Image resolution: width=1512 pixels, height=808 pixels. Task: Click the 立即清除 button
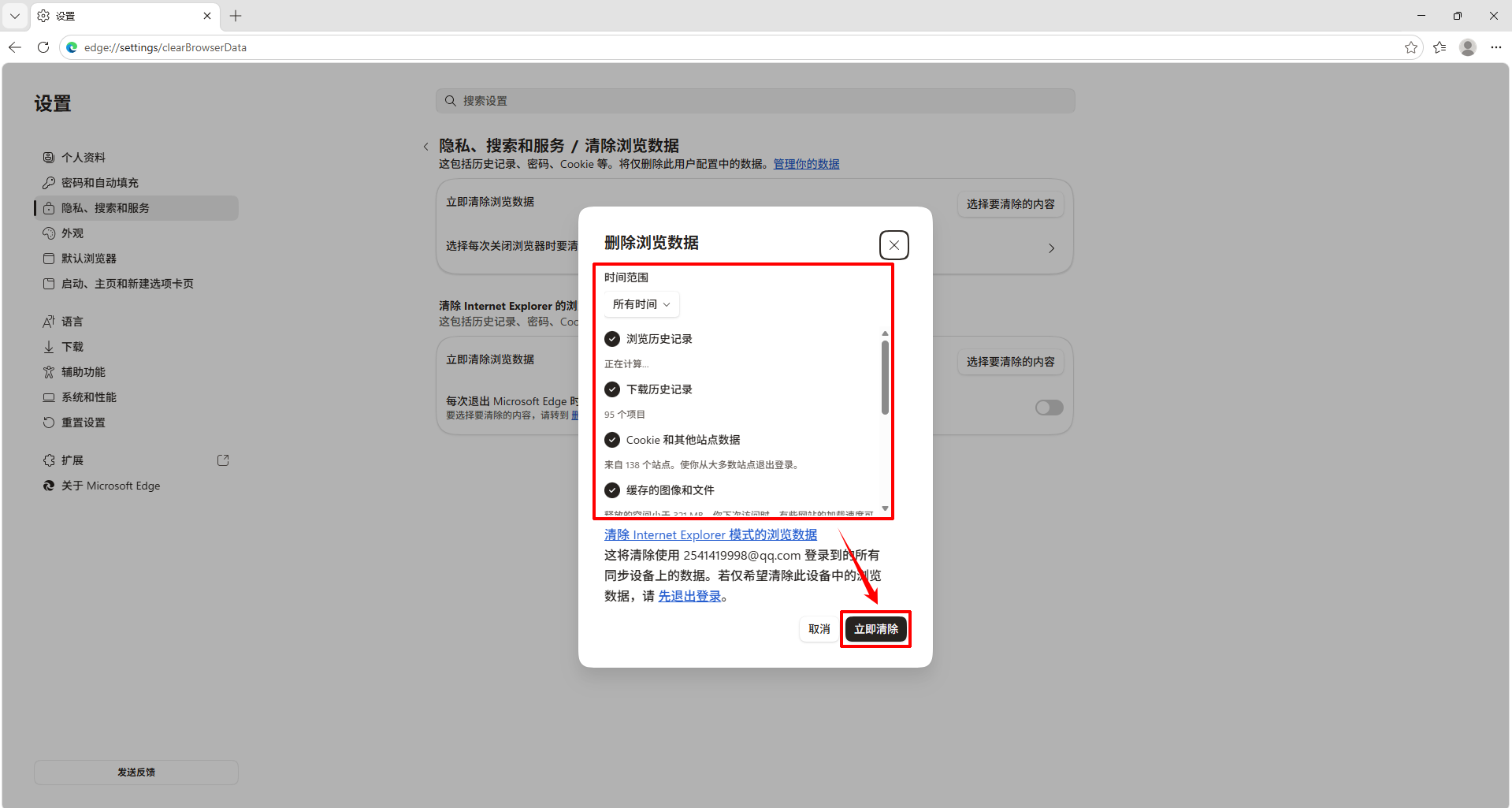point(876,629)
